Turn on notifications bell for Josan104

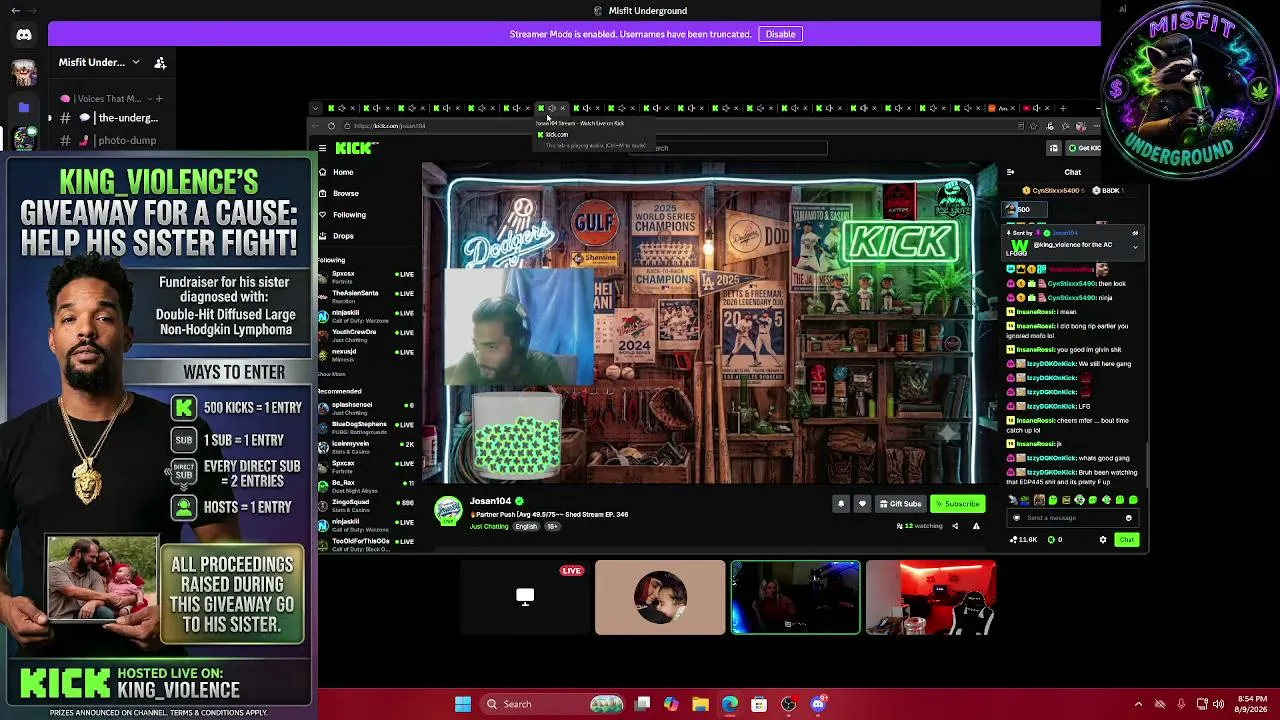(841, 504)
